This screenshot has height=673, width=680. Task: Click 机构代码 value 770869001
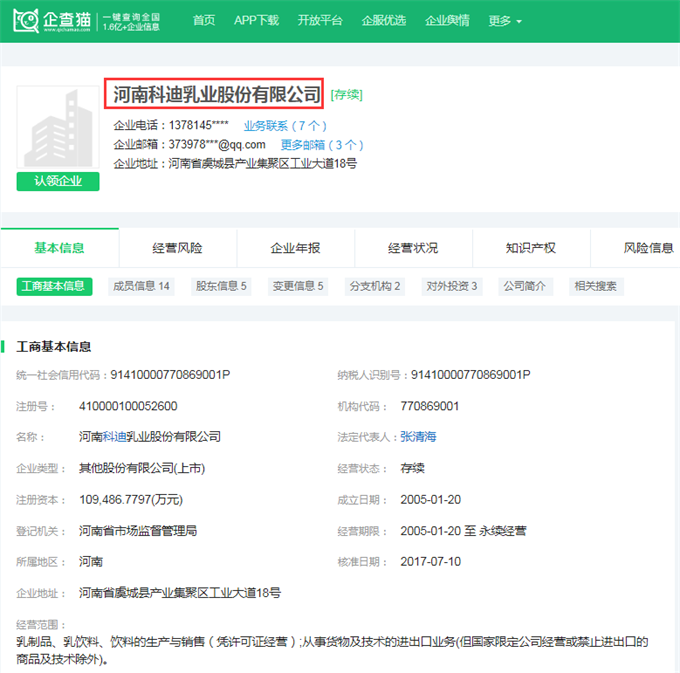point(429,406)
